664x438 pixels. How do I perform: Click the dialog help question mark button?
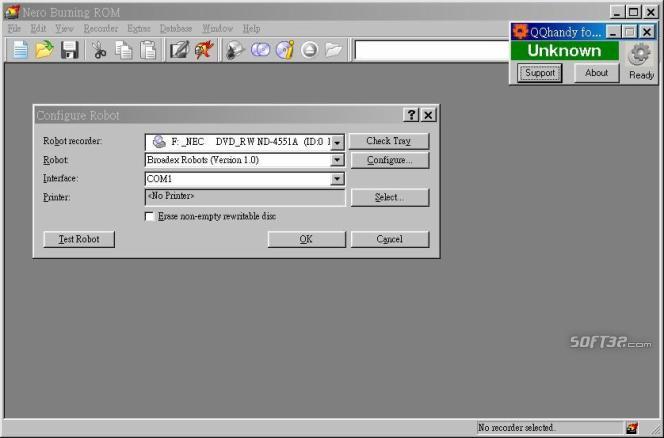tap(411, 115)
